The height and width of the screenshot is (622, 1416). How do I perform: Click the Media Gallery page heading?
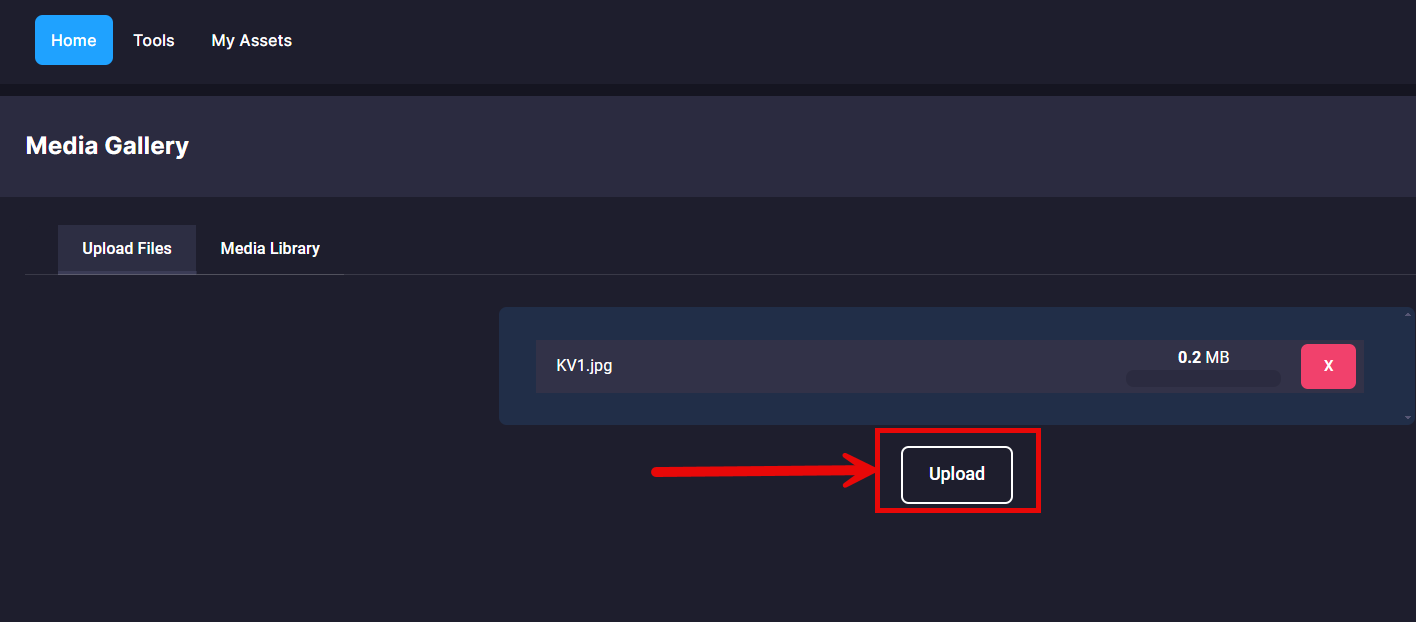(107, 146)
